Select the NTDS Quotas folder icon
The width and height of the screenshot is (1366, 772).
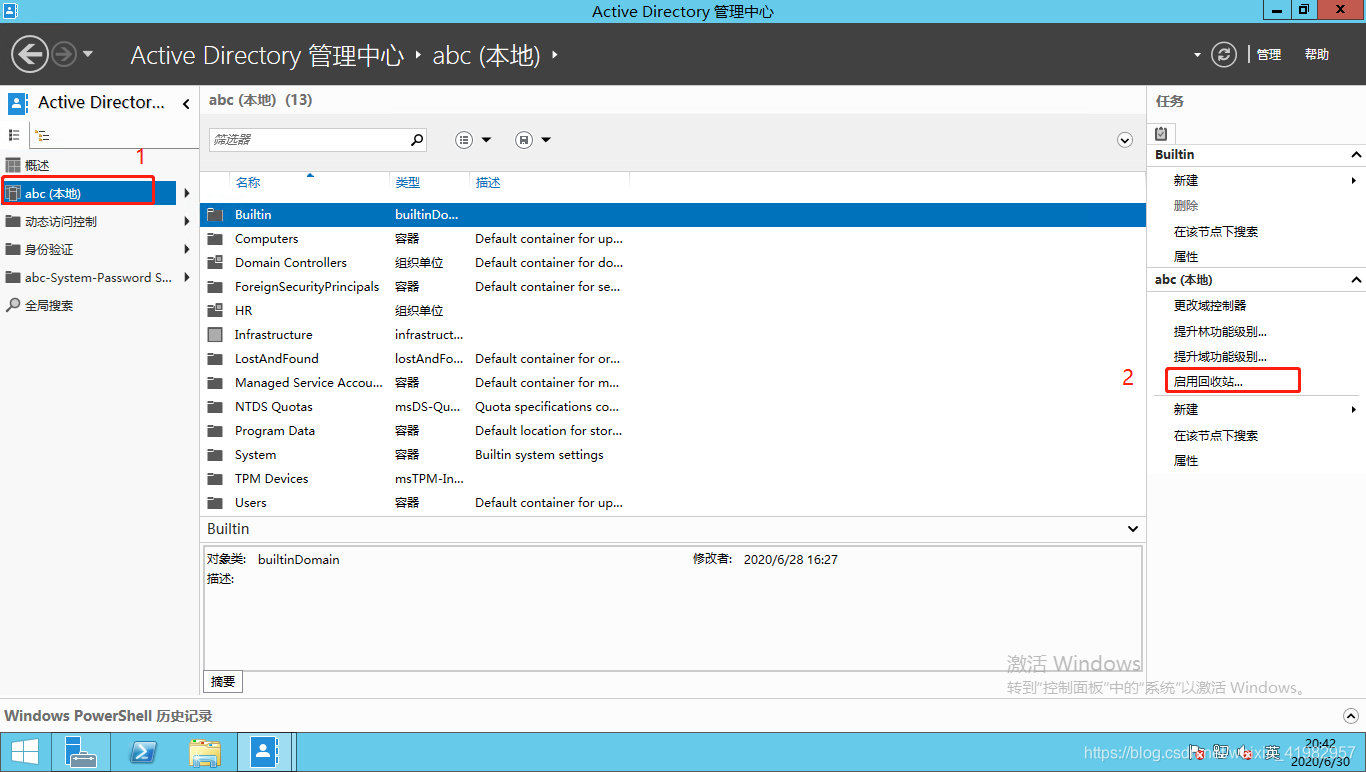pos(215,406)
